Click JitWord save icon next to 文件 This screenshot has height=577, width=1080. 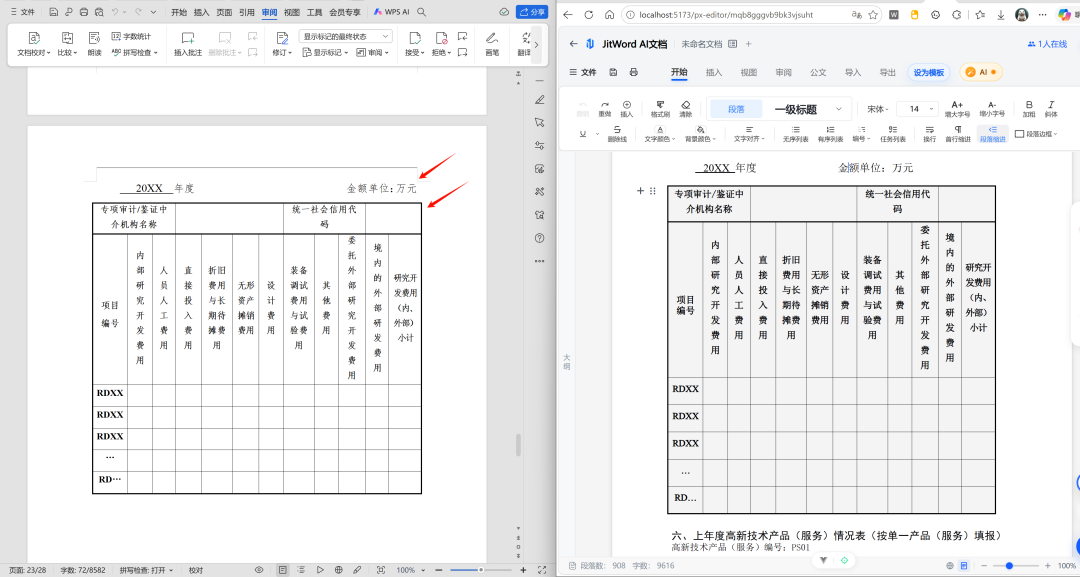click(x=613, y=72)
